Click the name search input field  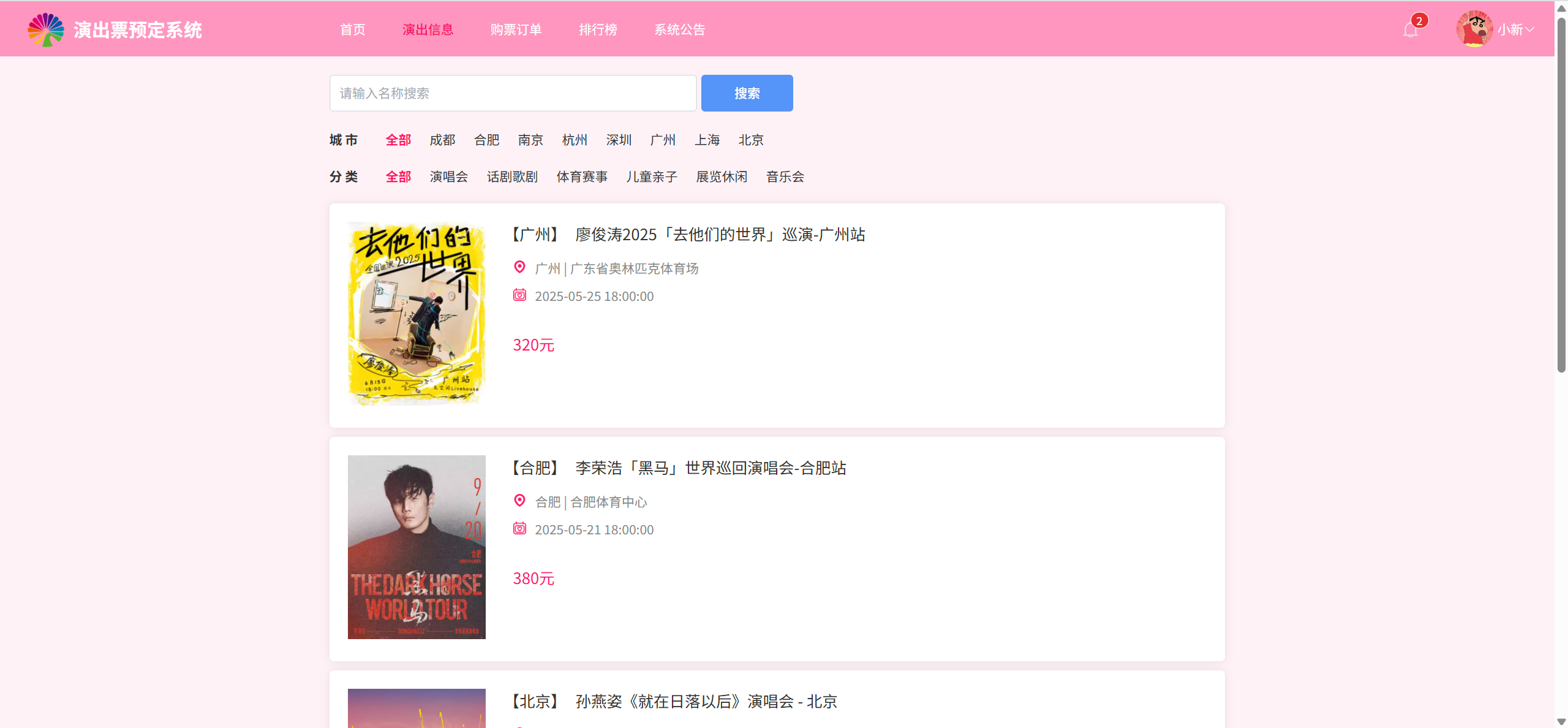coord(513,93)
